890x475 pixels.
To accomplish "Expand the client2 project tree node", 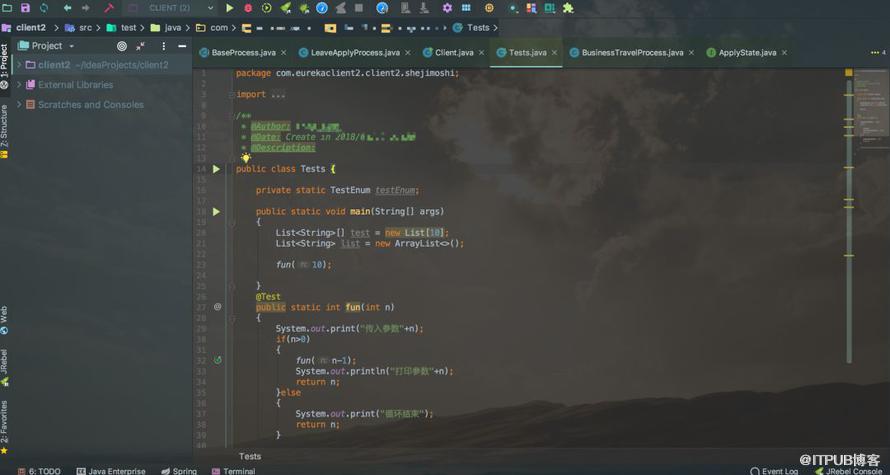I will click(x=19, y=65).
